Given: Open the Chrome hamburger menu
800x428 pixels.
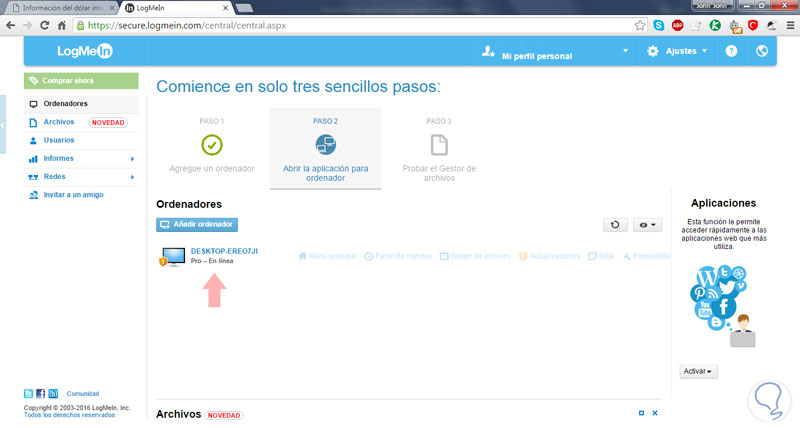Looking at the screenshot, I should coord(790,25).
